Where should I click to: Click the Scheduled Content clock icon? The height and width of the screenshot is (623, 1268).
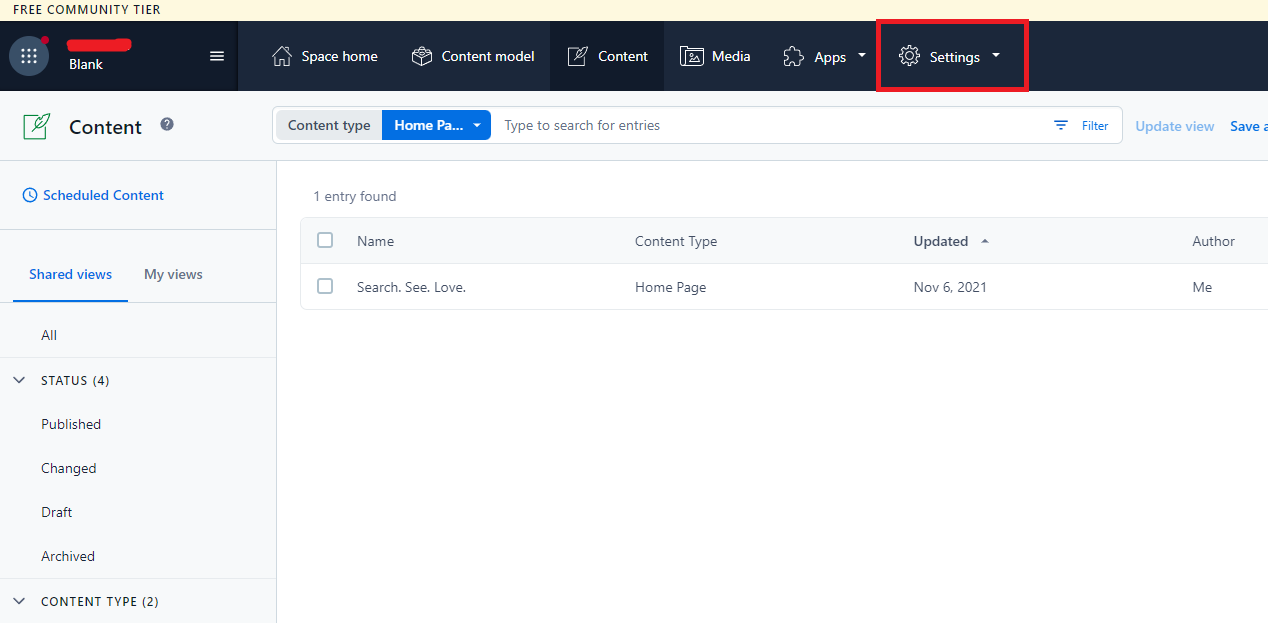pos(30,194)
